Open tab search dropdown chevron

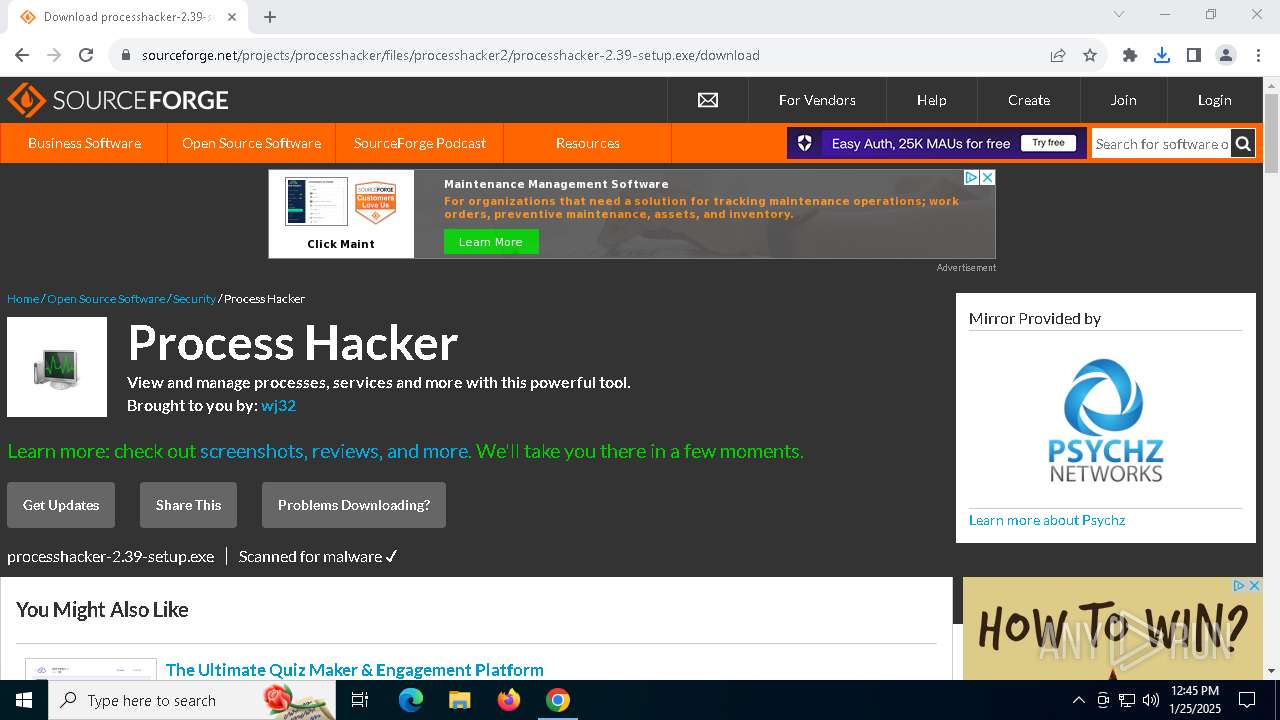(1119, 14)
